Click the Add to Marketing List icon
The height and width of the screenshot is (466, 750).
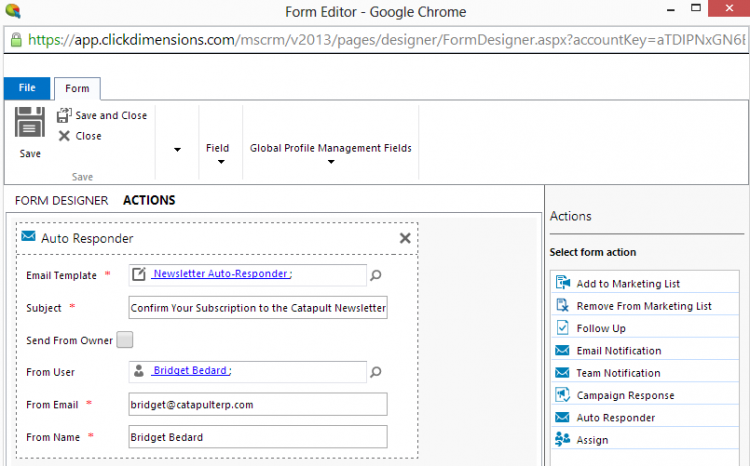(x=562, y=283)
